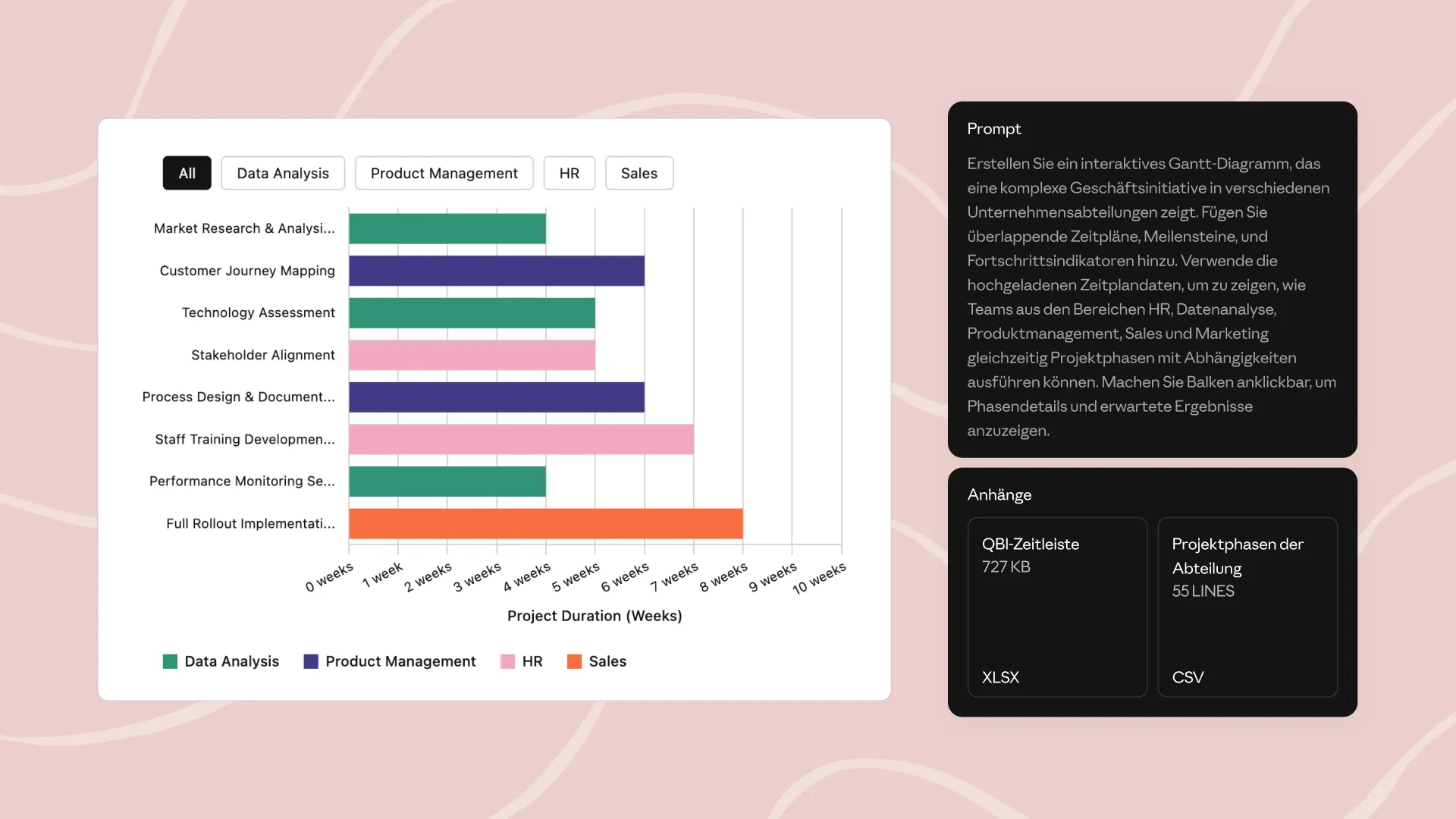
Task: Click the HR legend pink swatch
Action: click(x=507, y=661)
